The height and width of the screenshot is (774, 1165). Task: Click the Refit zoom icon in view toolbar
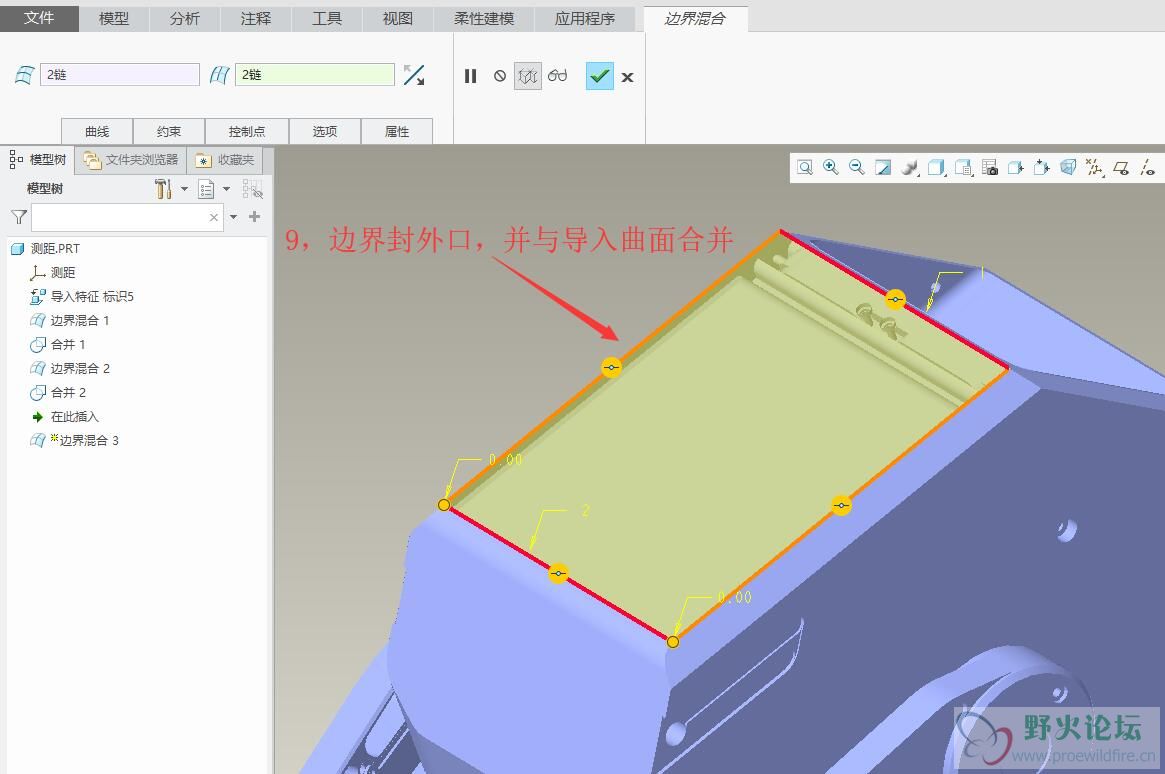tap(804, 168)
